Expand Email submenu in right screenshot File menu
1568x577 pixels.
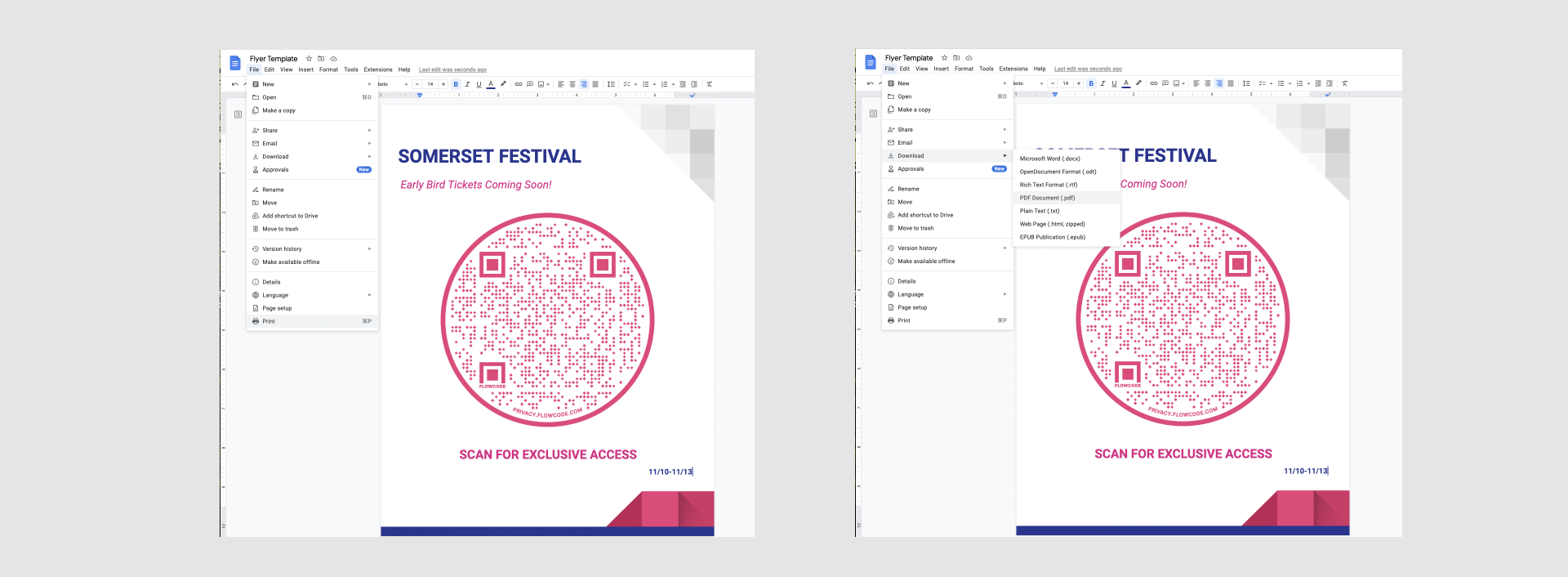(x=947, y=142)
